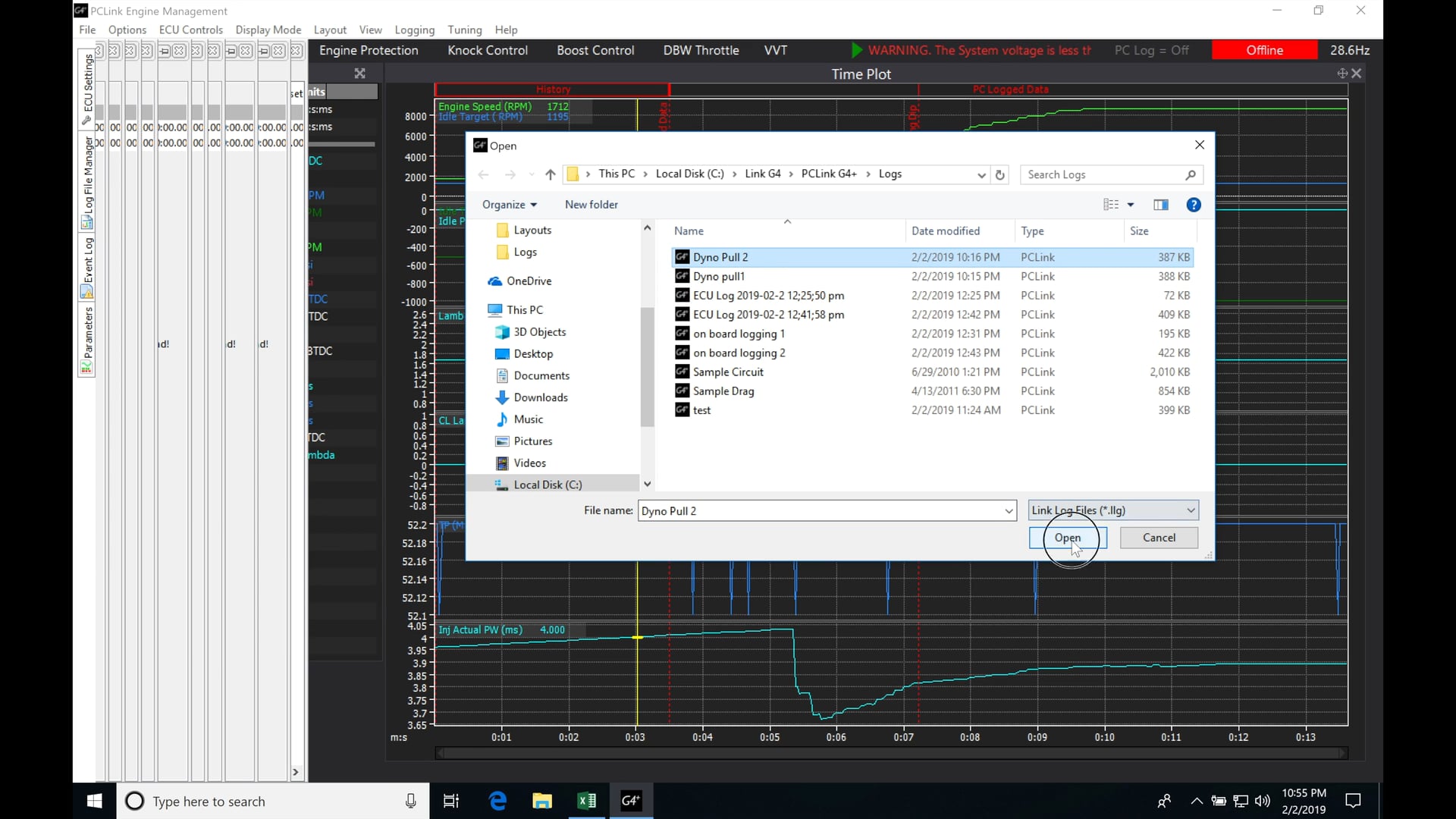Refresh the Logs folder view
The height and width of the screenshot is (819, 1456).
pyautogui.click(x=1000, y=174)
